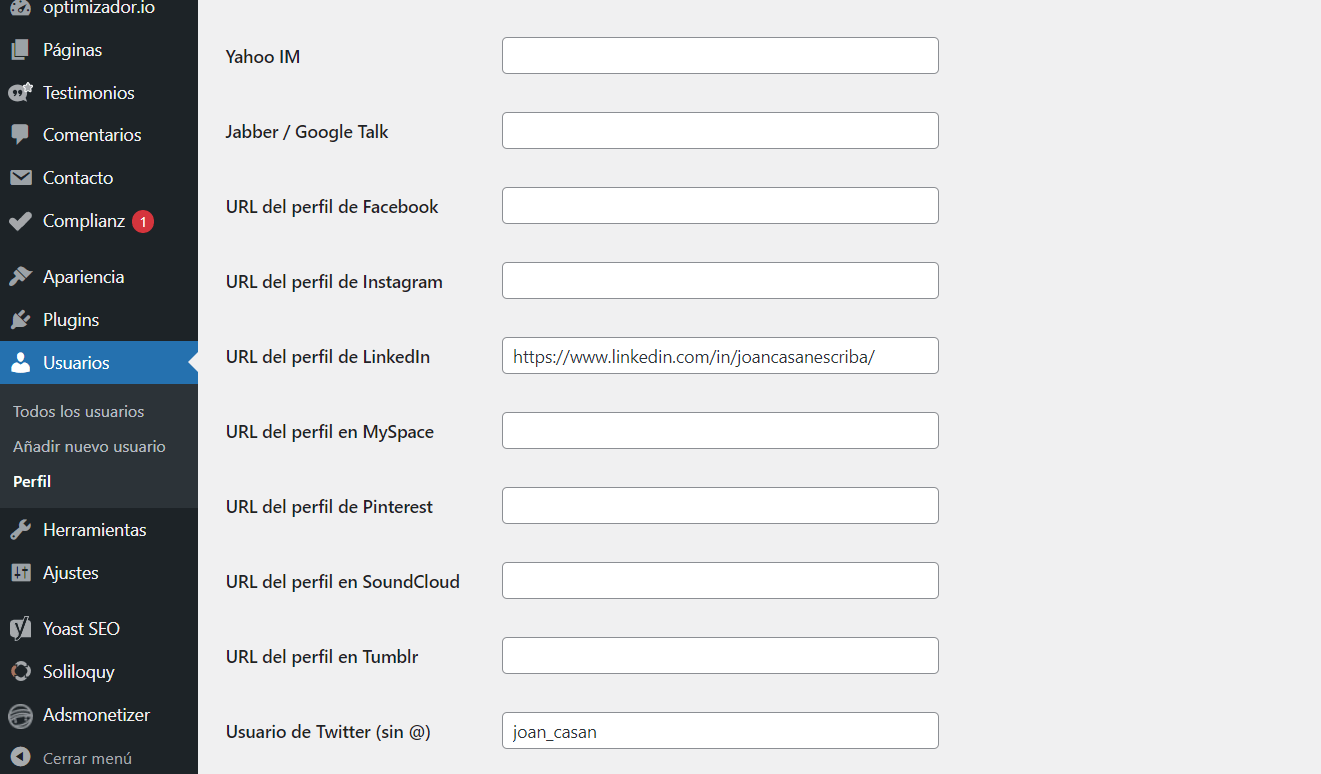
Task: Click the Herramientas wrench icon
Action: point(20,530)
